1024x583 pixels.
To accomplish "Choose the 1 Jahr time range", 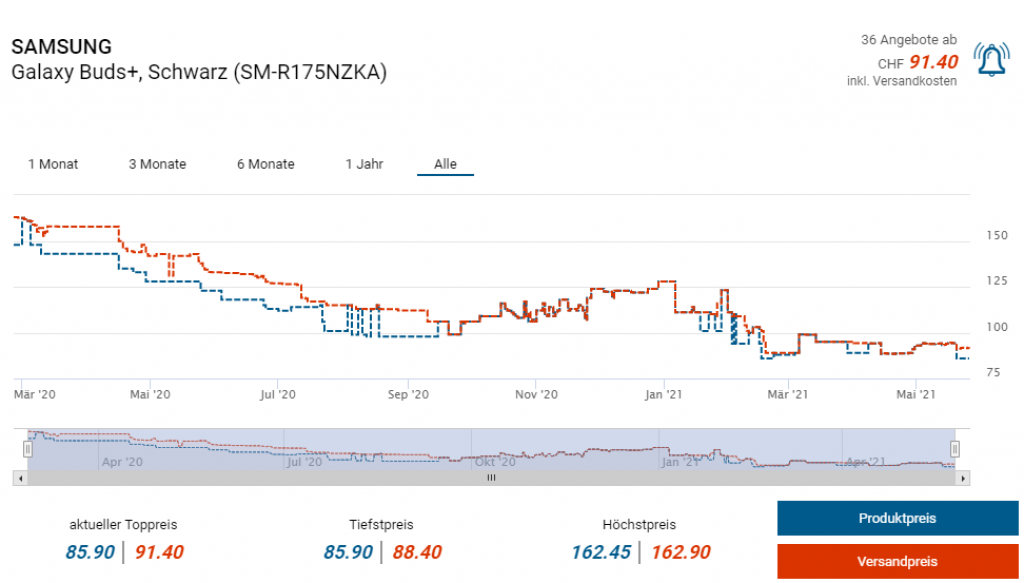I will [x=364, y=164].
